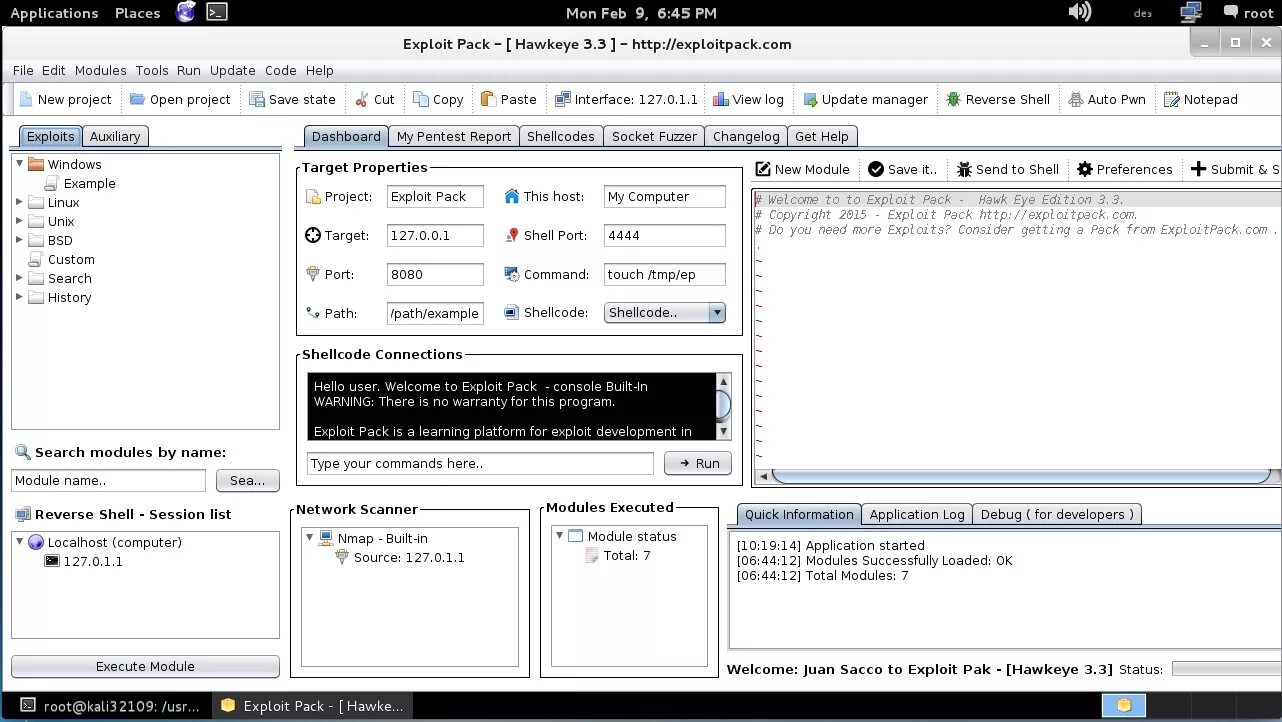Click the Localhost globe icon

click(x=36, y=542)
